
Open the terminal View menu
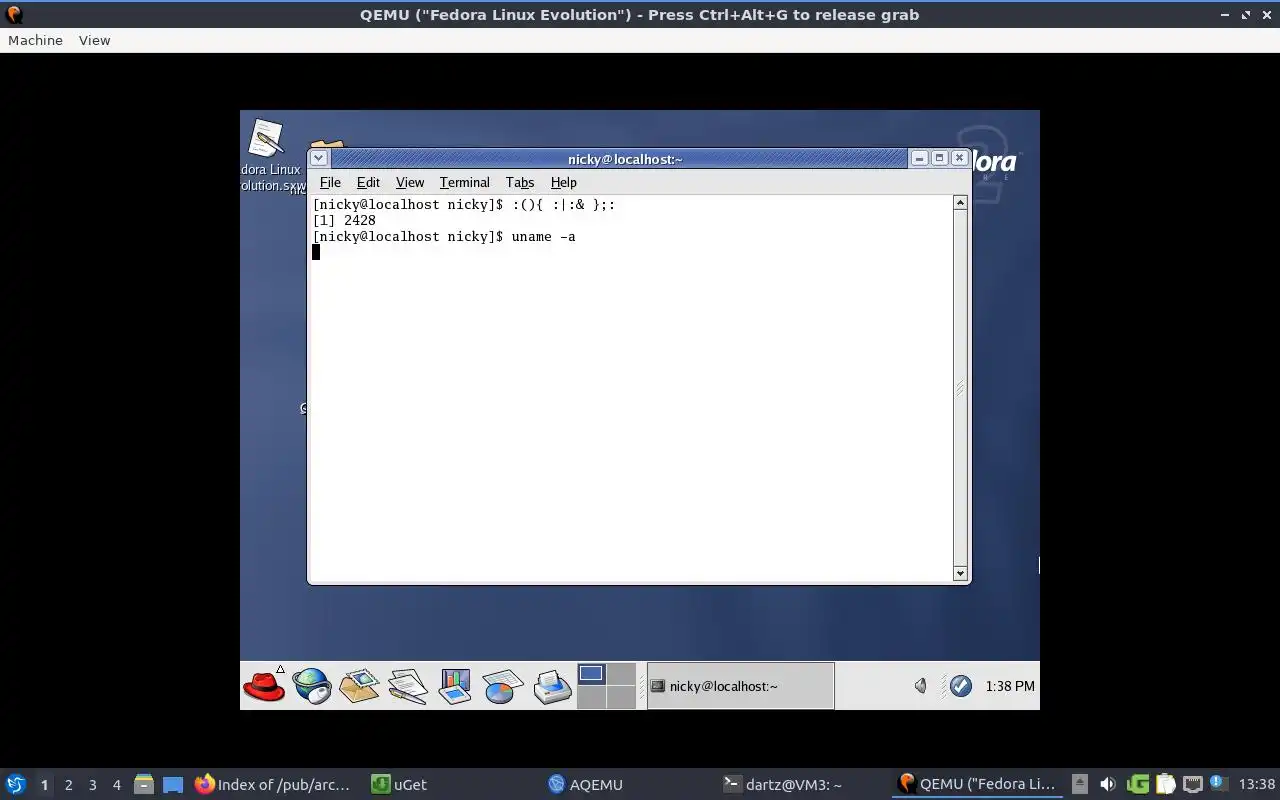[410, 182]
